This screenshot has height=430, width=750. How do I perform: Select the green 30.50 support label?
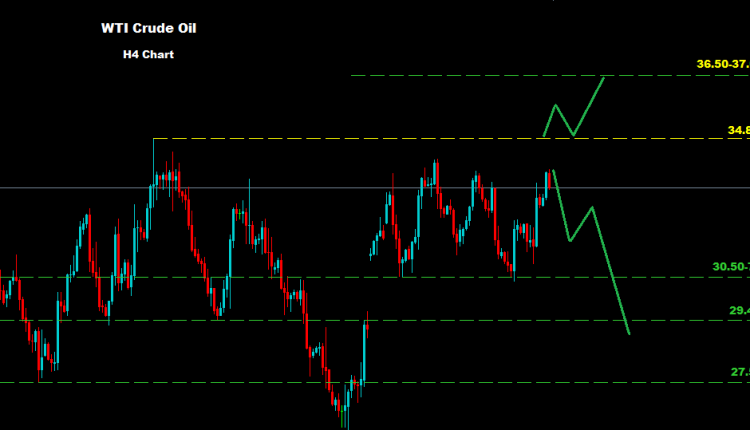[731, 266]
